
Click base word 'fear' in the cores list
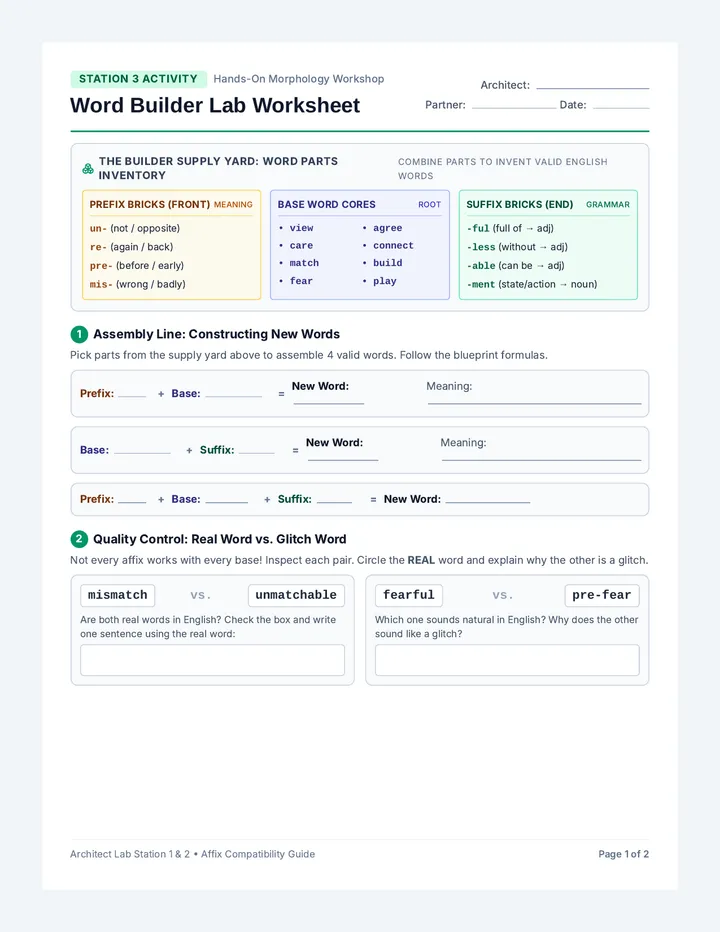click(301, 281)
